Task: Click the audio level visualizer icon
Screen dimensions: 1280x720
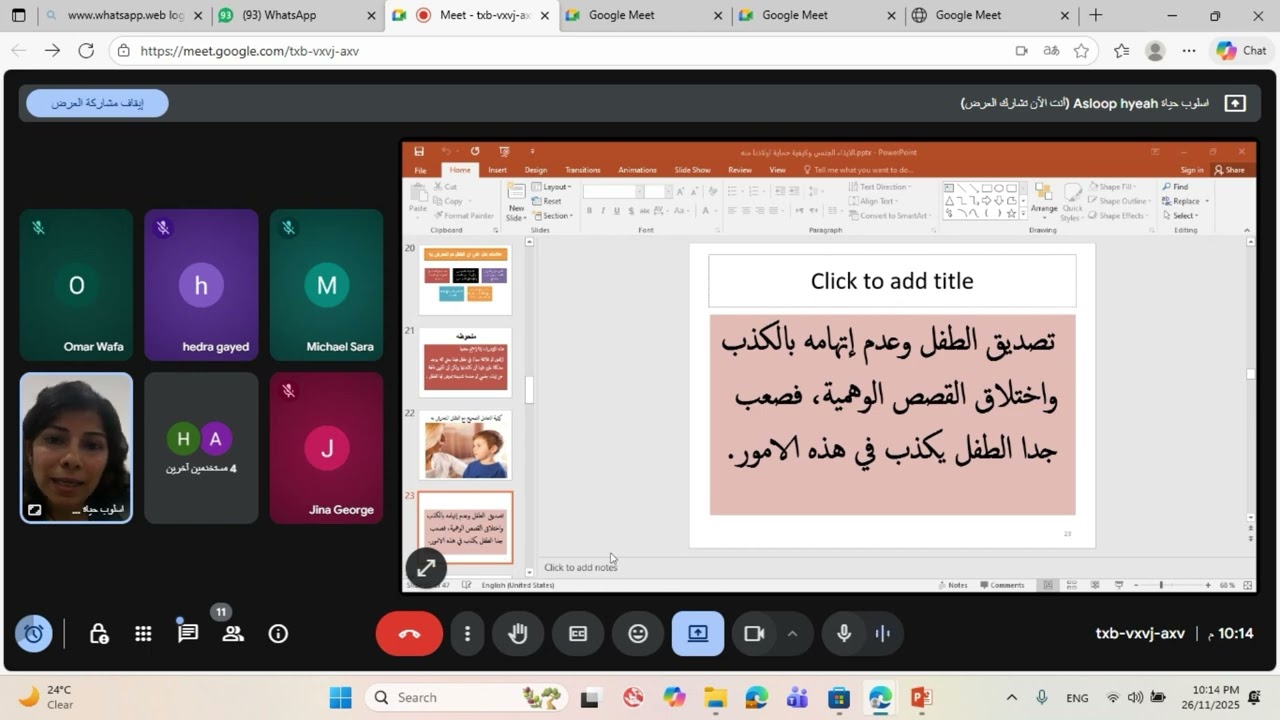Action: (x=882, y=634)
